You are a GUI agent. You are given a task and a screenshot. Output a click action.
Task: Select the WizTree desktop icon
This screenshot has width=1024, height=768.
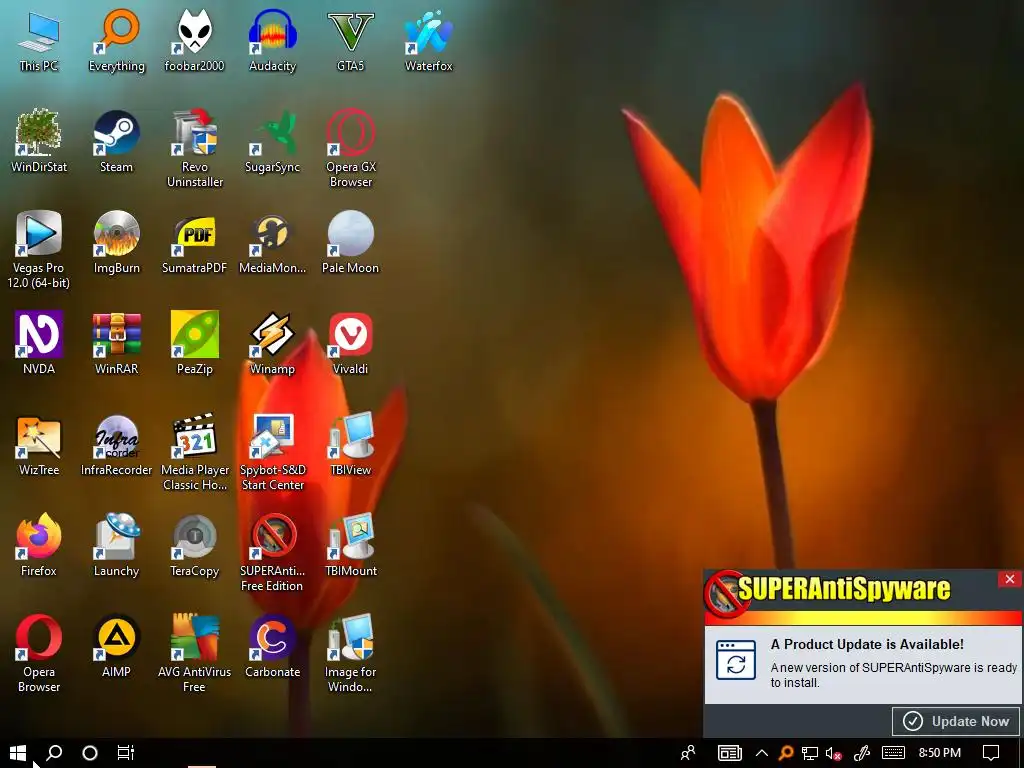(39, 444)
